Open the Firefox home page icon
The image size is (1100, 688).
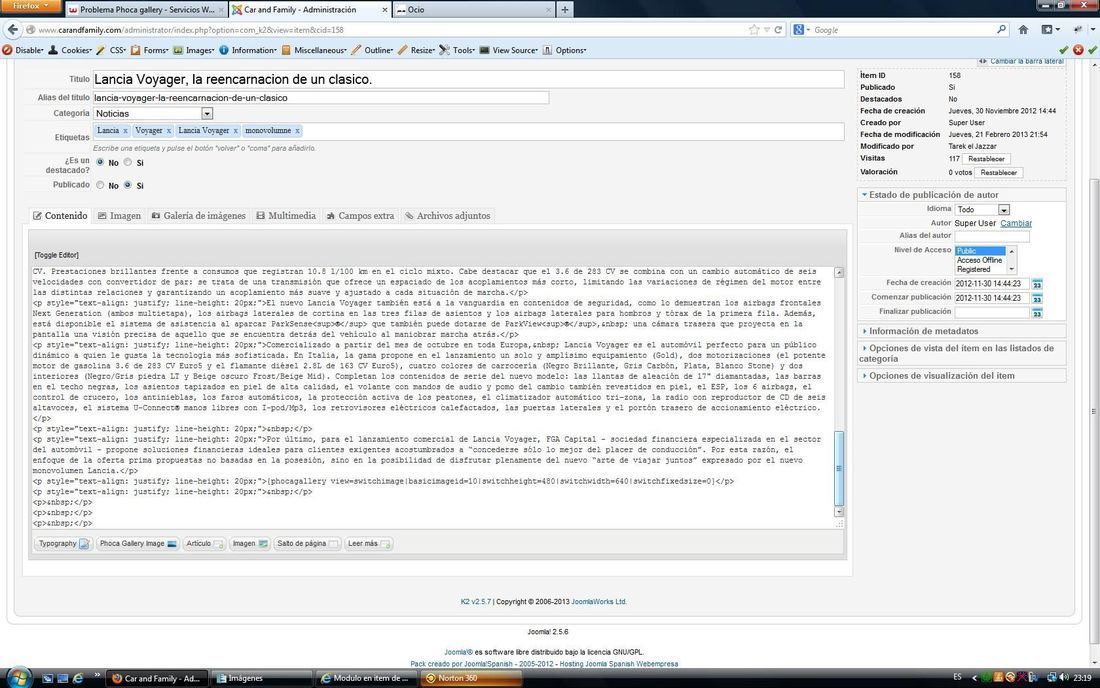coord(1023,29)
